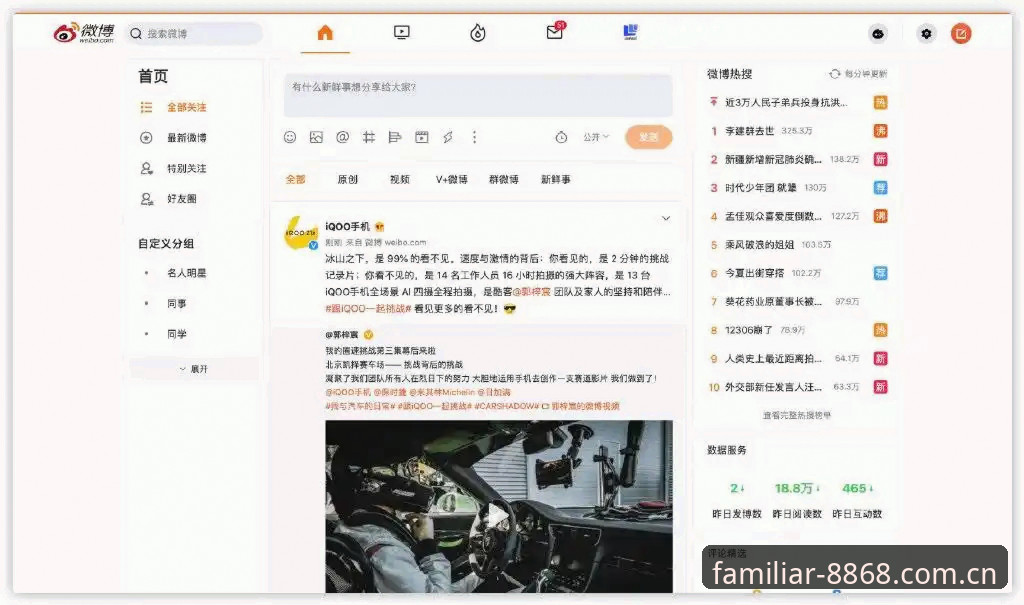Open hot search 人类史上最近距离拍...
This screenshot has width=1024, height=605.
tap(773, 359)
